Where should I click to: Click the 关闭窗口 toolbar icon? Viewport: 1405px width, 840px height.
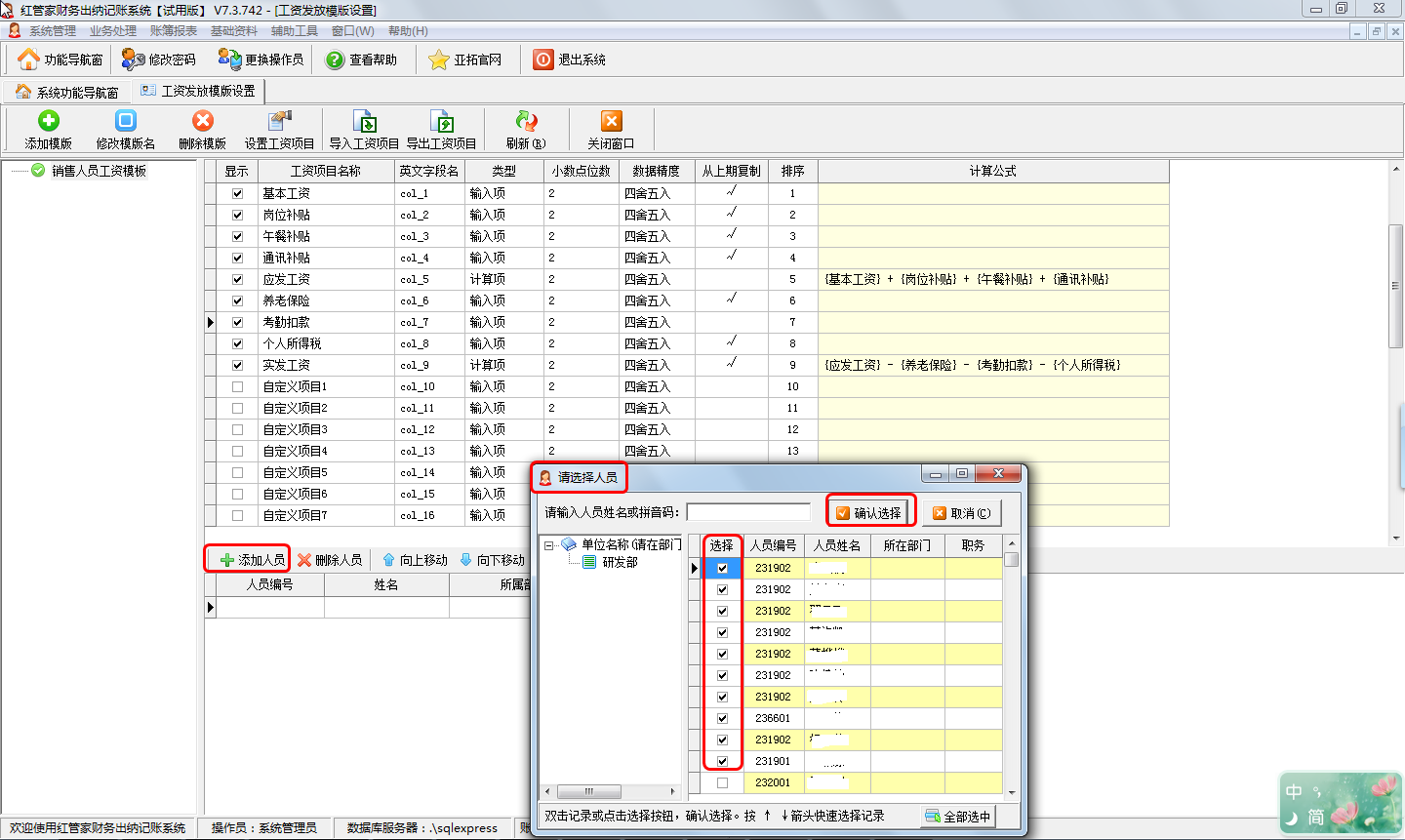(611, 121)
